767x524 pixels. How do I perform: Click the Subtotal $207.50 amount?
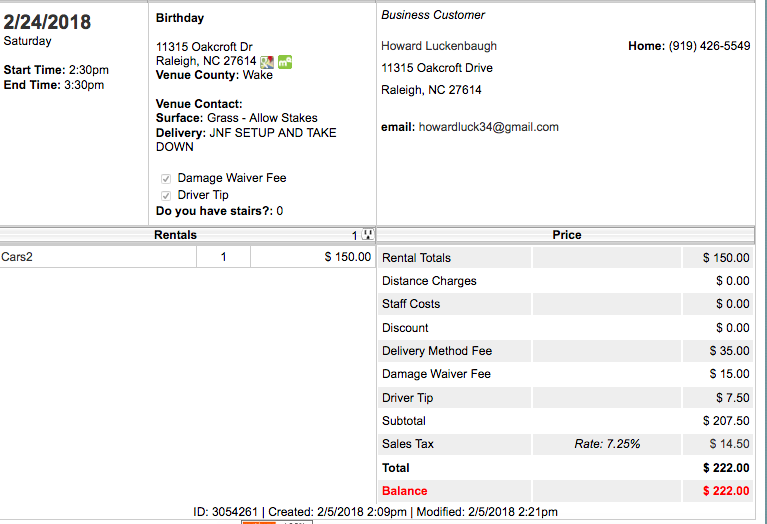click(x=726, y=421)
